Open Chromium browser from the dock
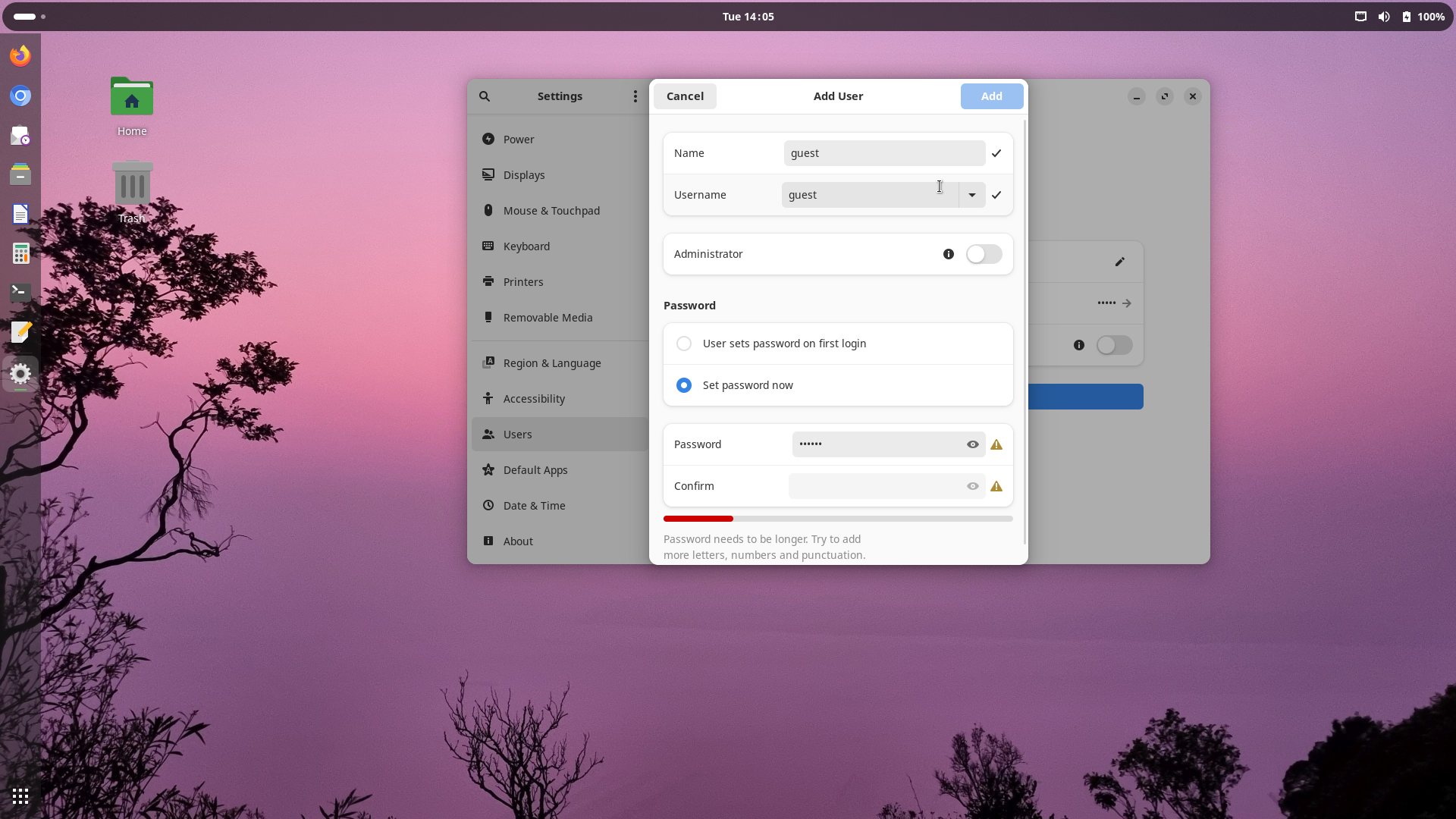Image resolution: width=1456 pixels, height=819 pixels. 20,96
